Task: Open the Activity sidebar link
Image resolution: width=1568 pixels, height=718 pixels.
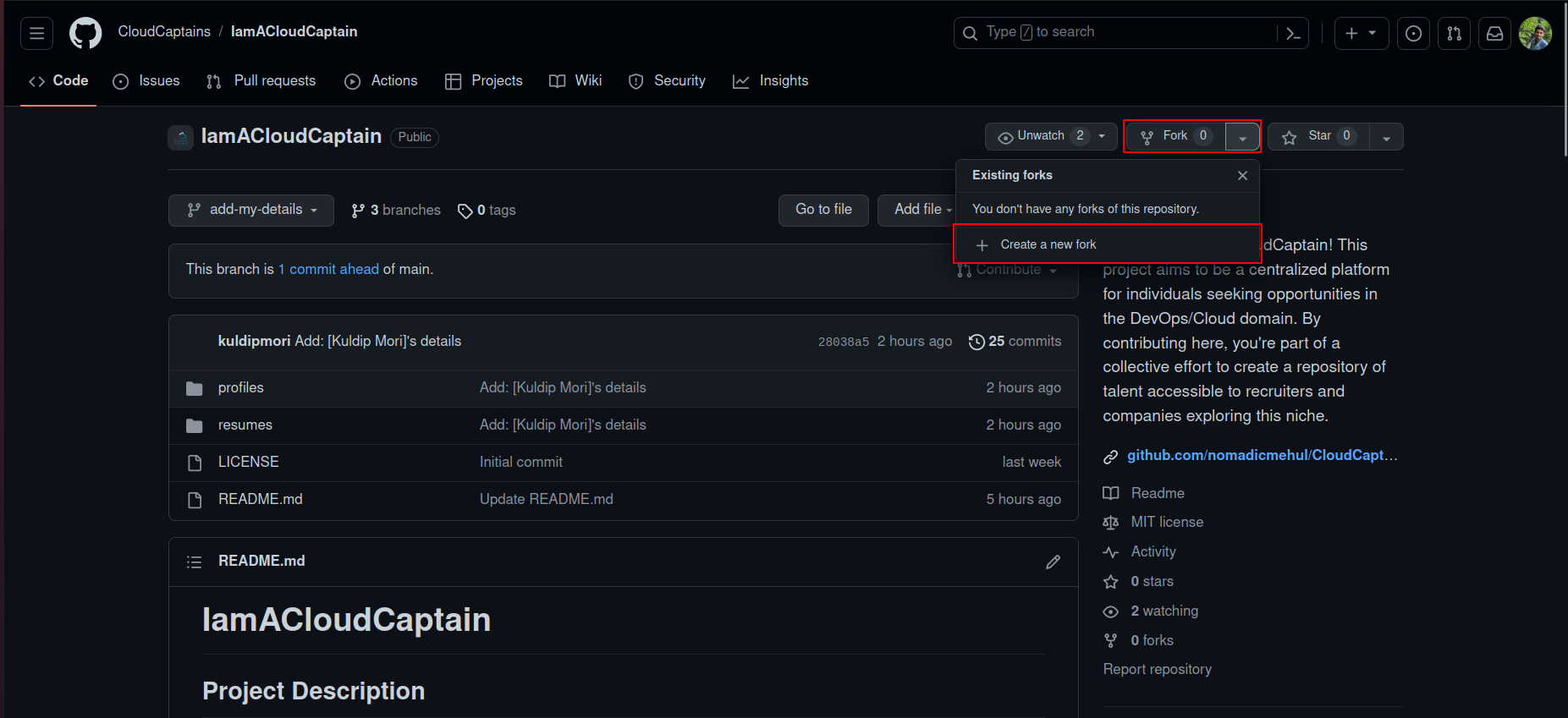Action: 1139,551
